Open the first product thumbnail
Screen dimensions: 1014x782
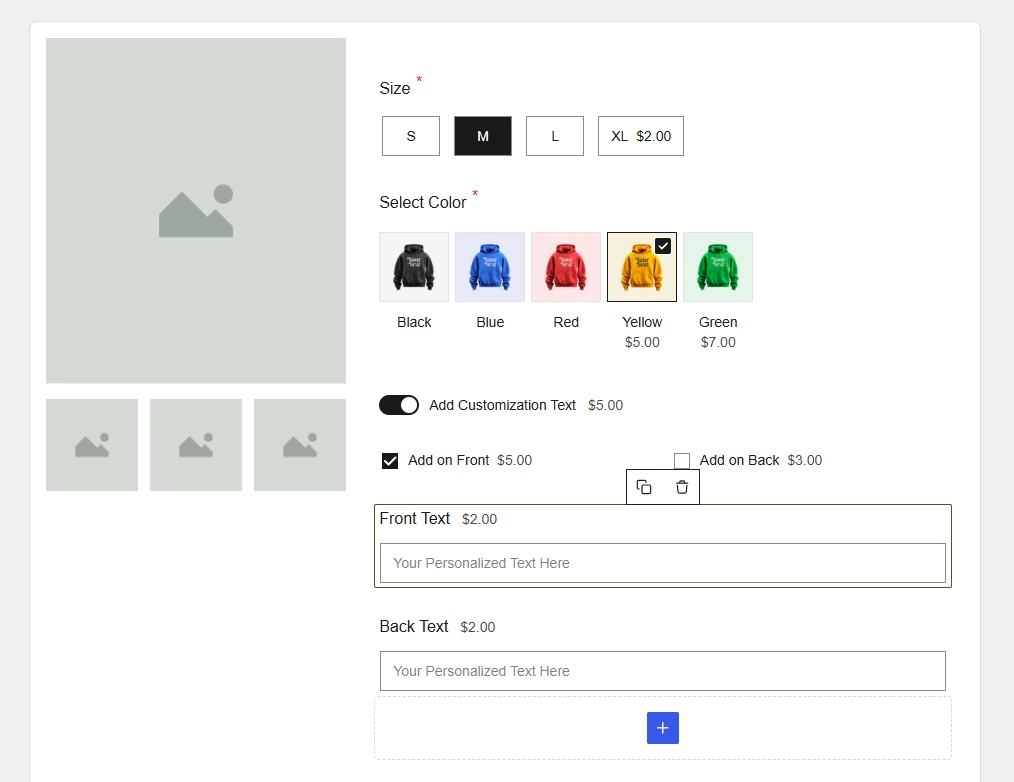click(92, 445)
